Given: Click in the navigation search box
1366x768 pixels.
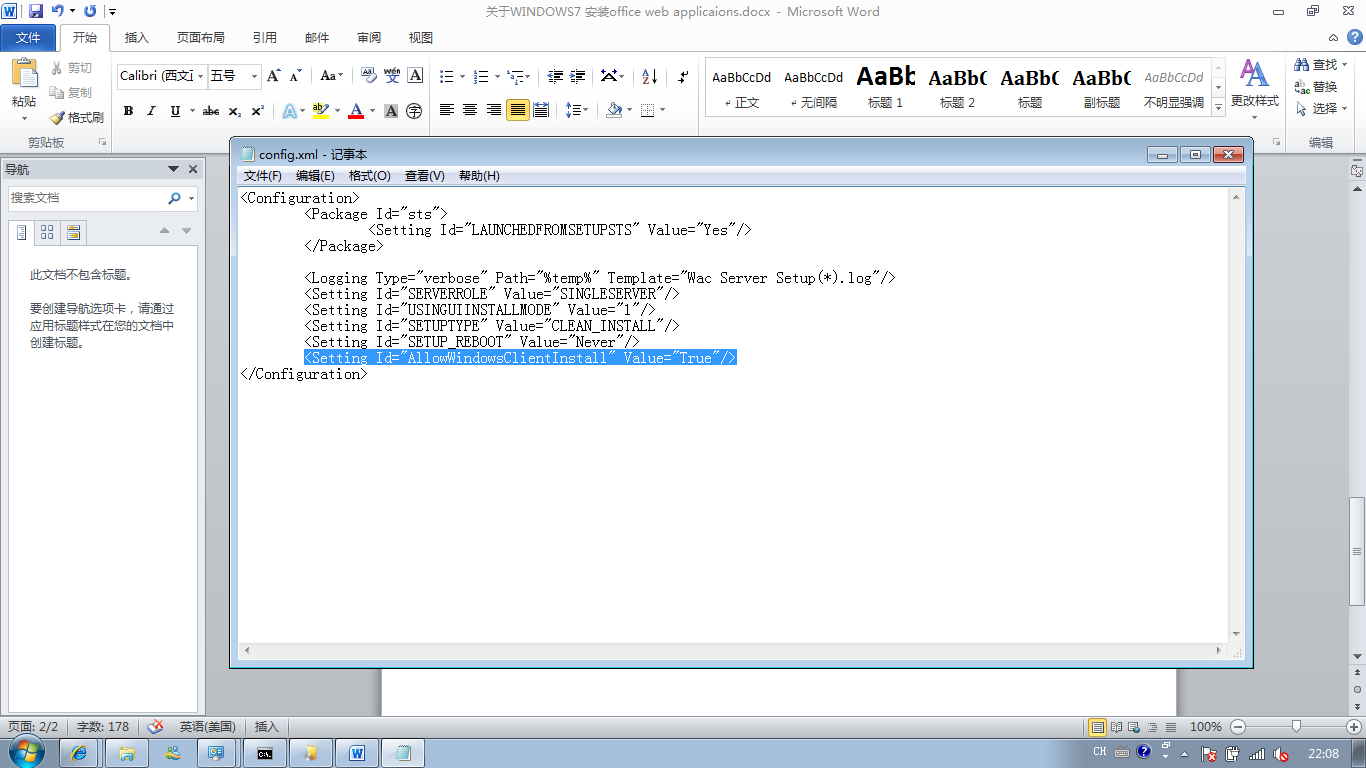Looking at the screenshot, I should (x=88, y=198).
